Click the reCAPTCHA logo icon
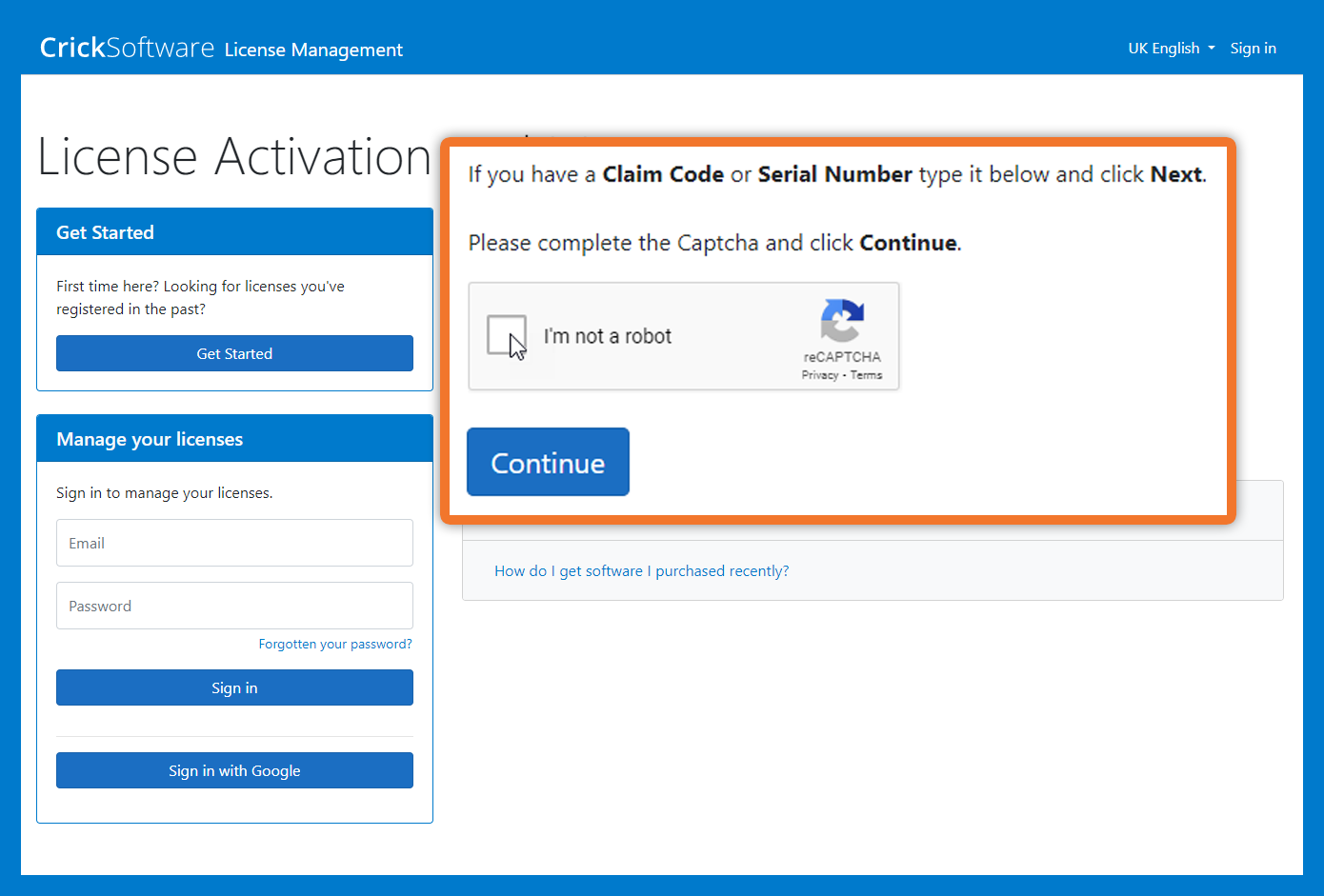Viewport: 1324px width, 896px height. (x=842, y=321)
